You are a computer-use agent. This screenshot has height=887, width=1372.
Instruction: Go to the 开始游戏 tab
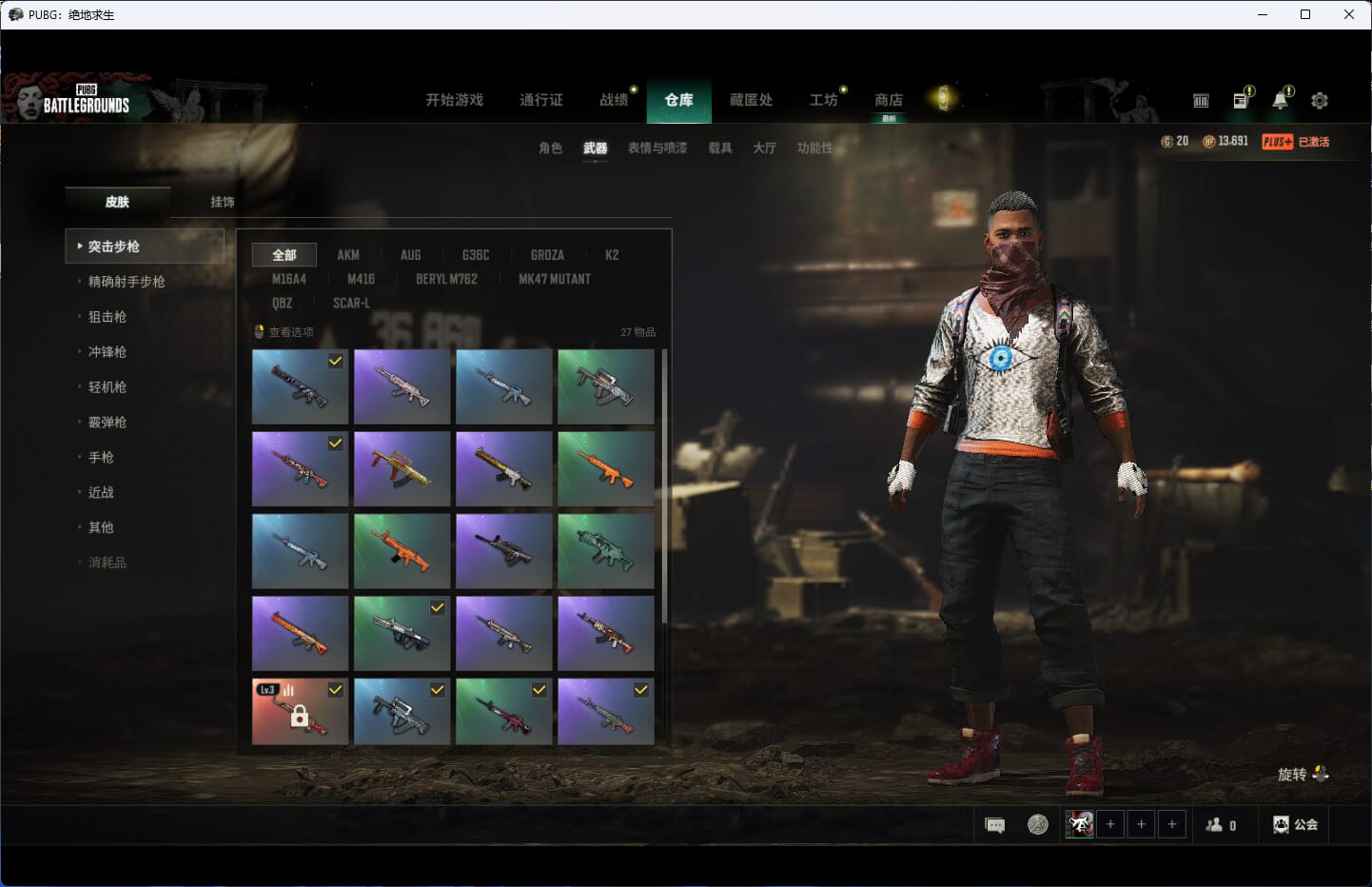pos(454,100)
